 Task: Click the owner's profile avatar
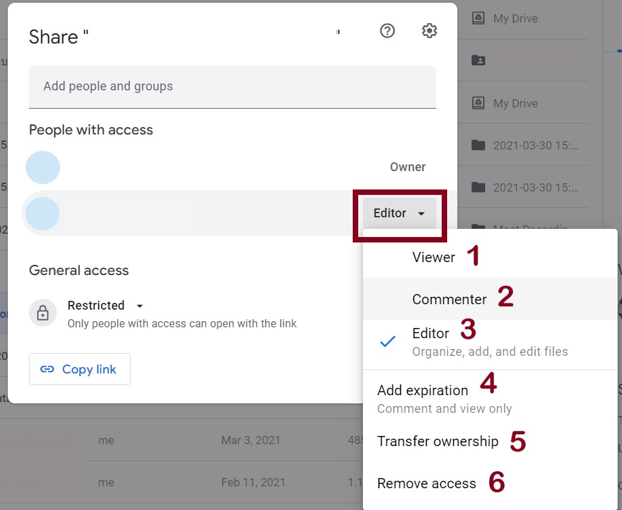point(43,167)
